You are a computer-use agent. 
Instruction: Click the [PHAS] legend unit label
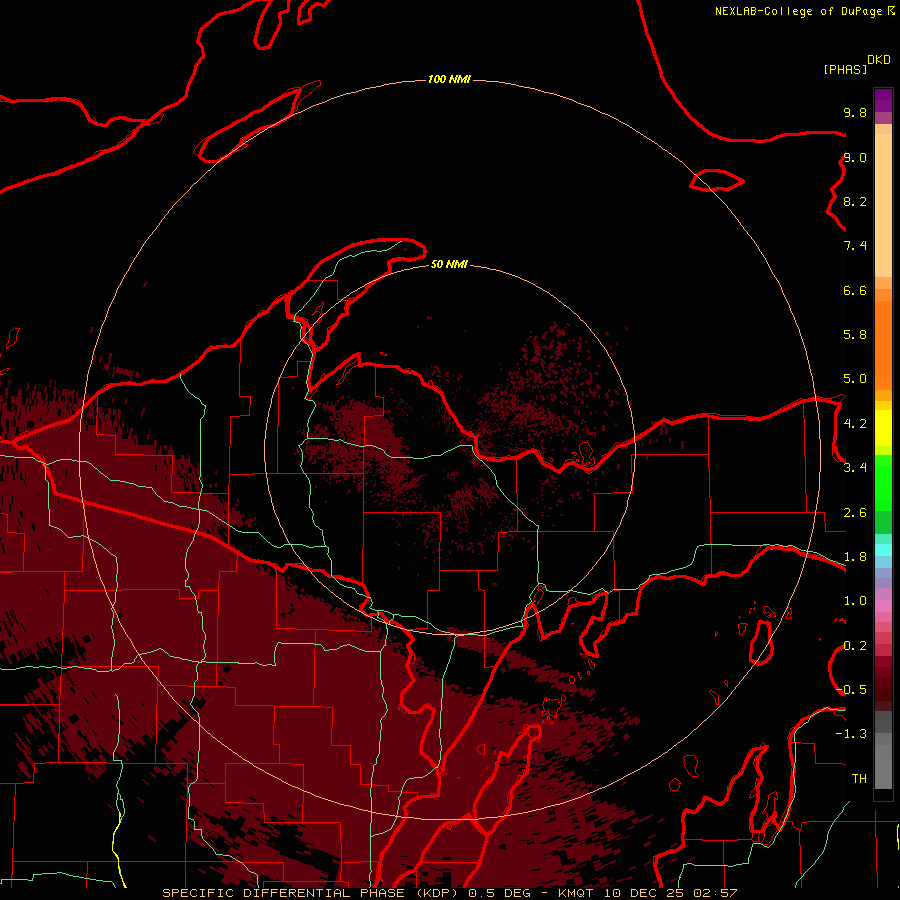845,69
